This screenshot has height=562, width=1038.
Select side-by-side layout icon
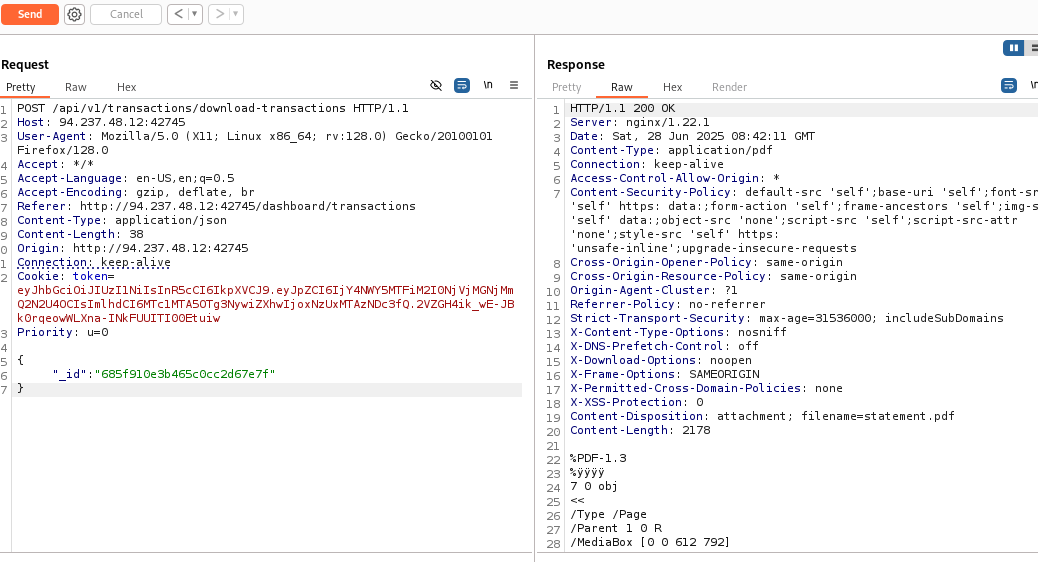point(1014,47)
